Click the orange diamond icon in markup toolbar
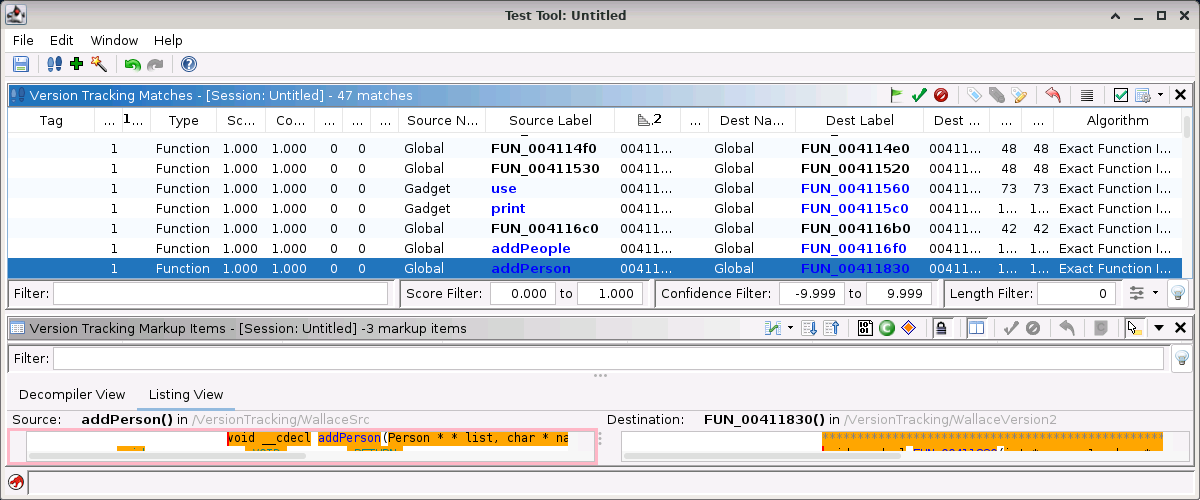The height and width of the screenshot is (500, 1200). [x=909, y=327]
